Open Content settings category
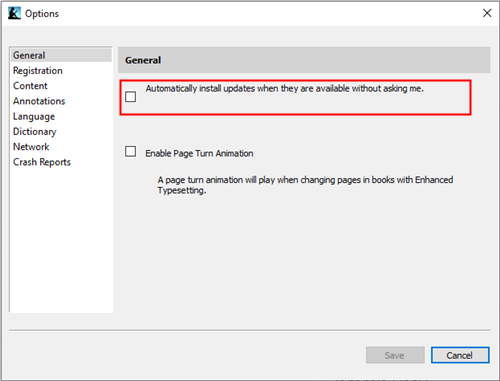Viewport: 500px width, 381px height. 30,86
